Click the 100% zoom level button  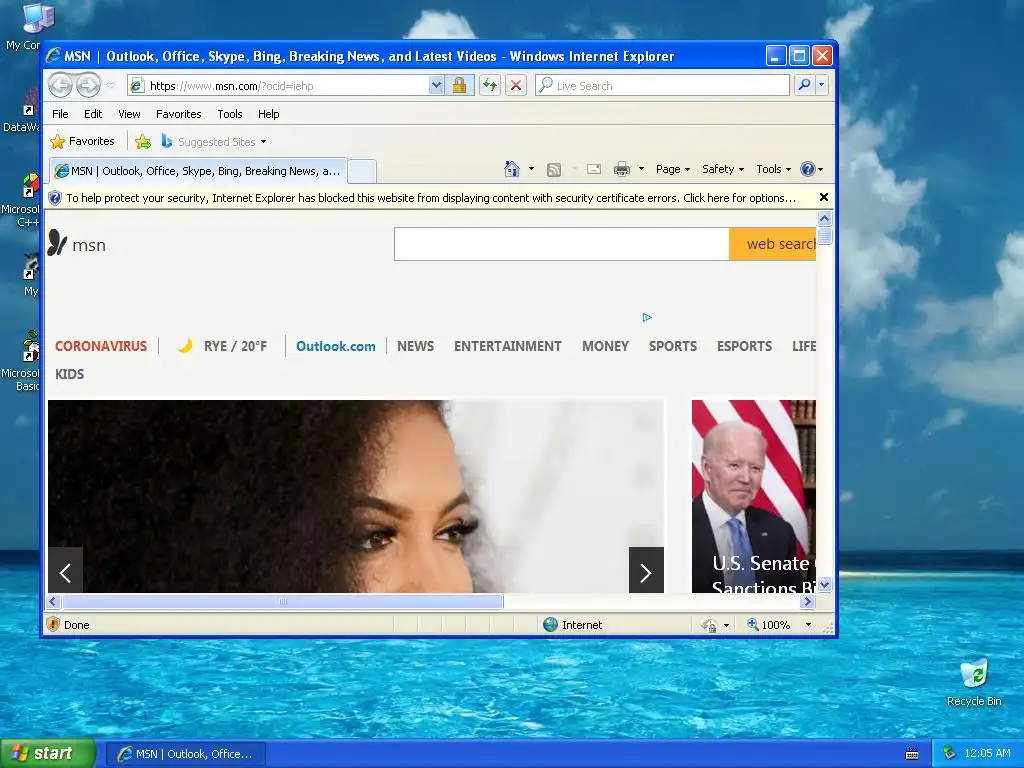click(x=769, y=625)
